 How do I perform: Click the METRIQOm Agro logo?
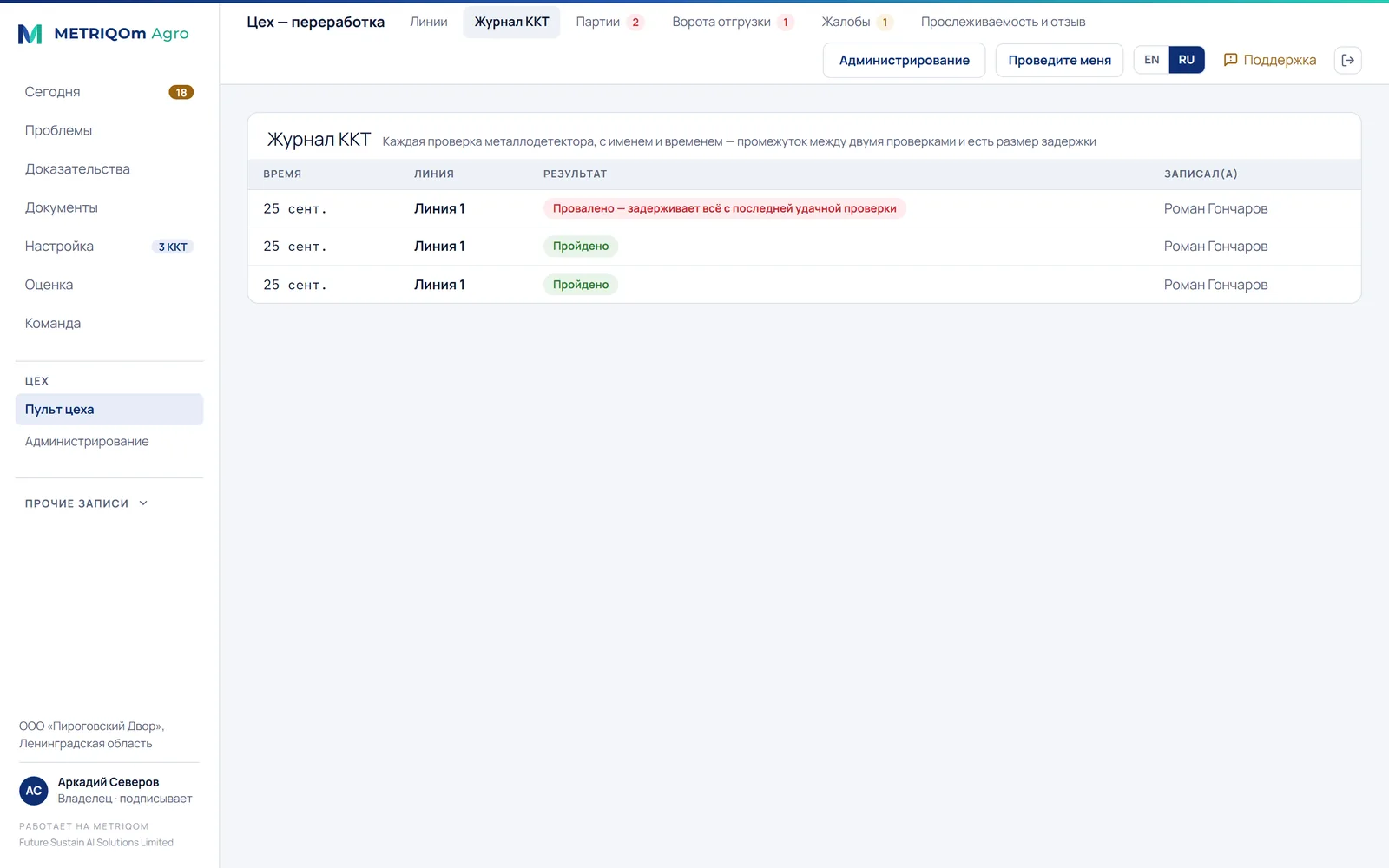(x=103, y=34)
